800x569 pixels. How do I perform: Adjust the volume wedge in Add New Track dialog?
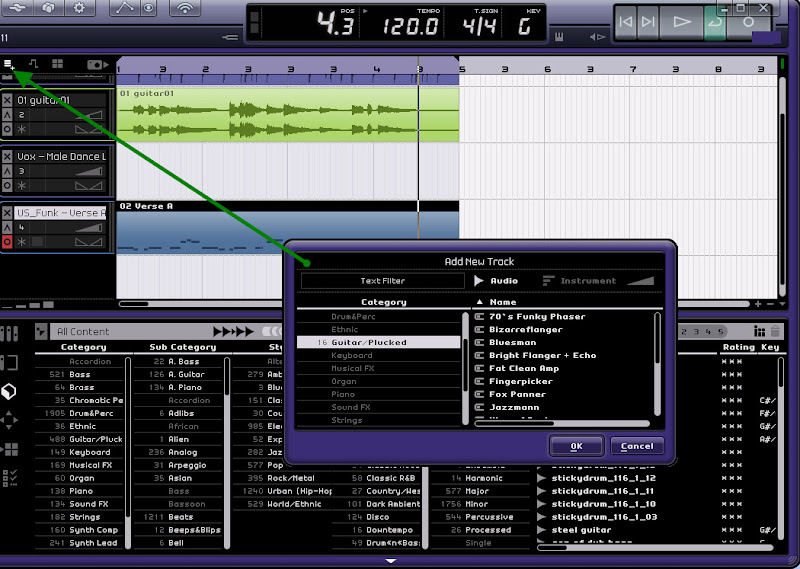pyautogui.click(x=640, y=280)
